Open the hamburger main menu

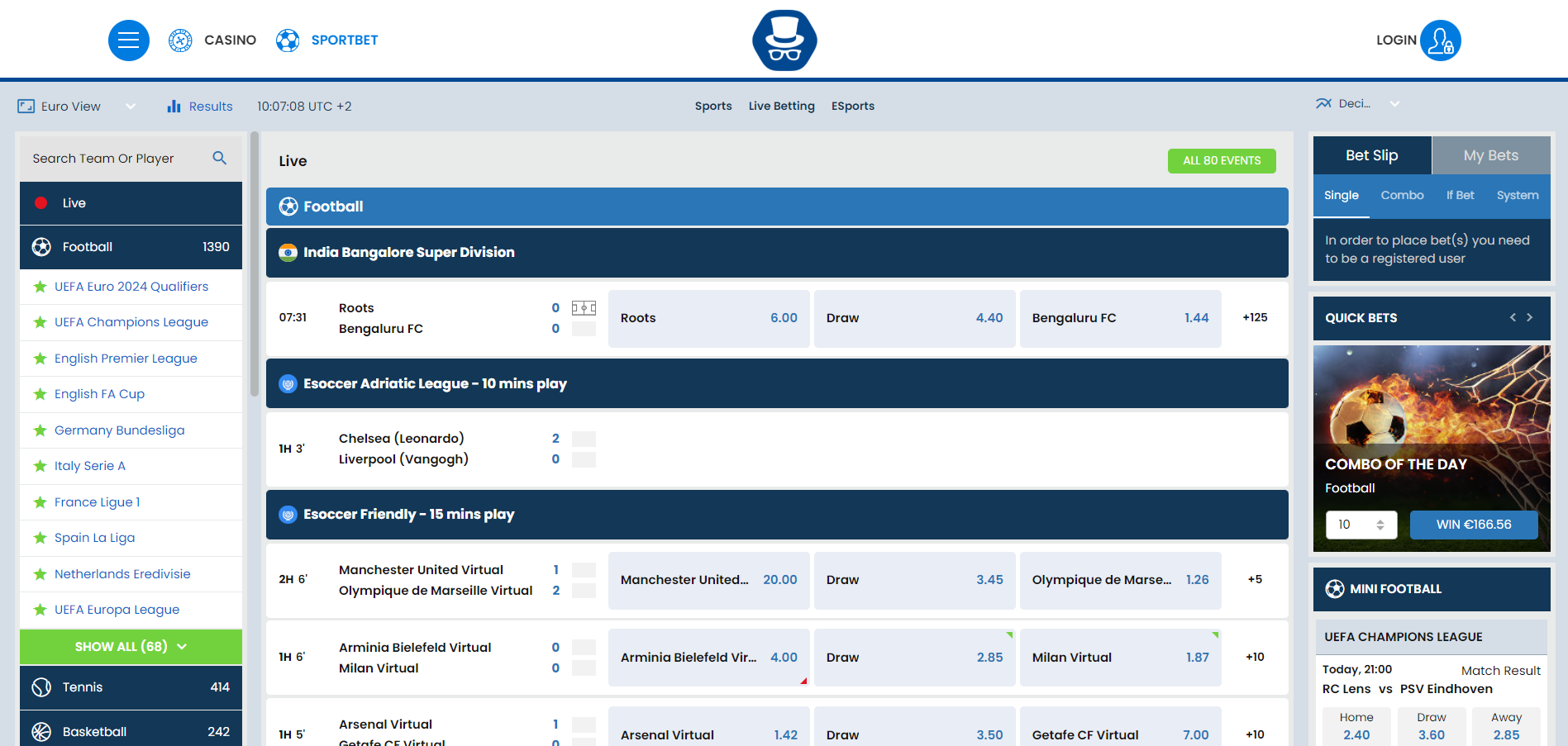pos(129,40)
